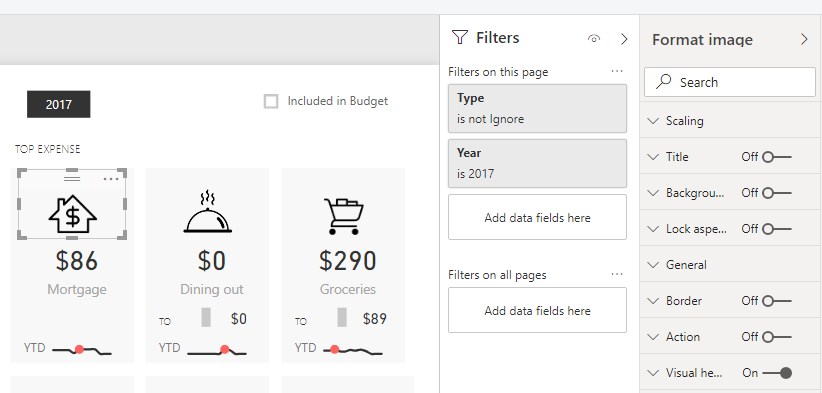Open the Year is 2017 filter card
This screenshot has width=822, height=393.
[x=537, y=163]
